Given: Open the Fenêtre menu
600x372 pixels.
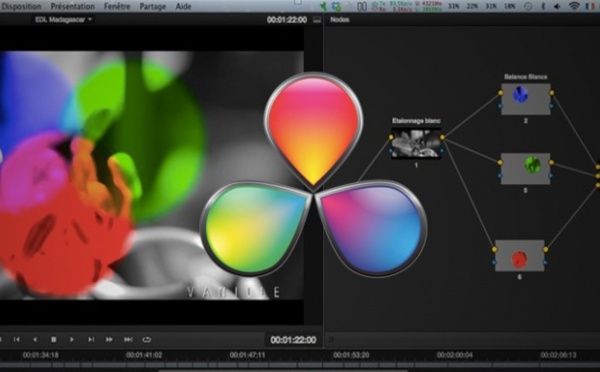Looking at the screenshot, I should [117, 7].
